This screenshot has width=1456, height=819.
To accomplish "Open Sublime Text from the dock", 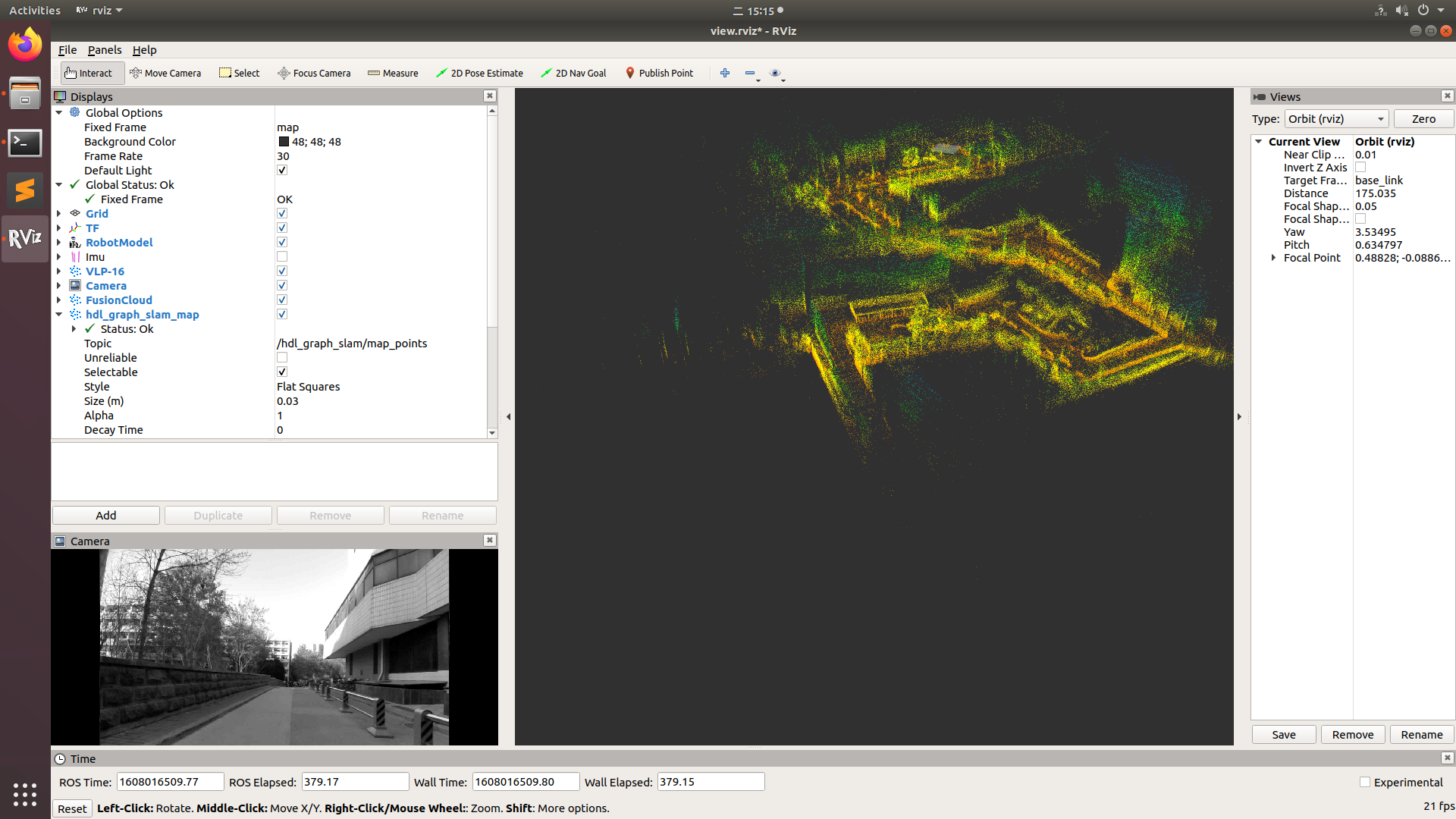I will pos(25,190).
